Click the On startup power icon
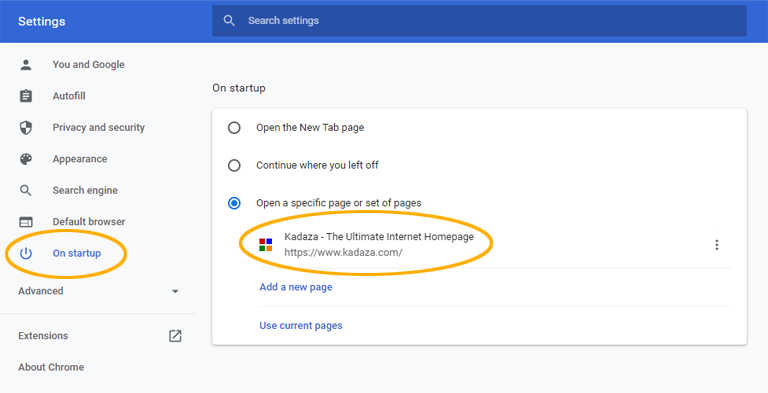The width and height of the screenshot is (768, 393). 26,253
